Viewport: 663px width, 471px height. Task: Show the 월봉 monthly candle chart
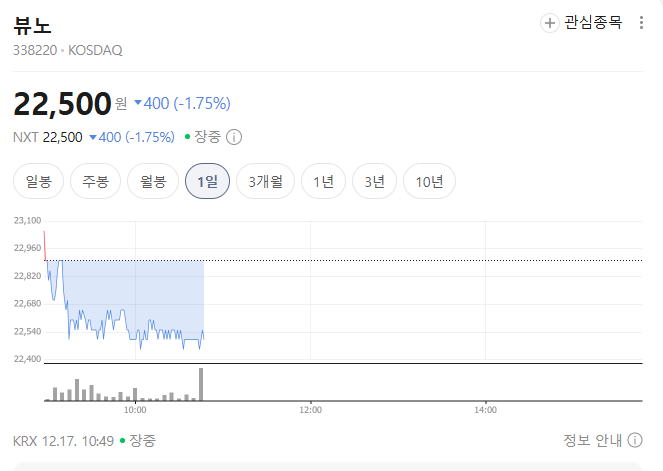[x=152, y=181]
